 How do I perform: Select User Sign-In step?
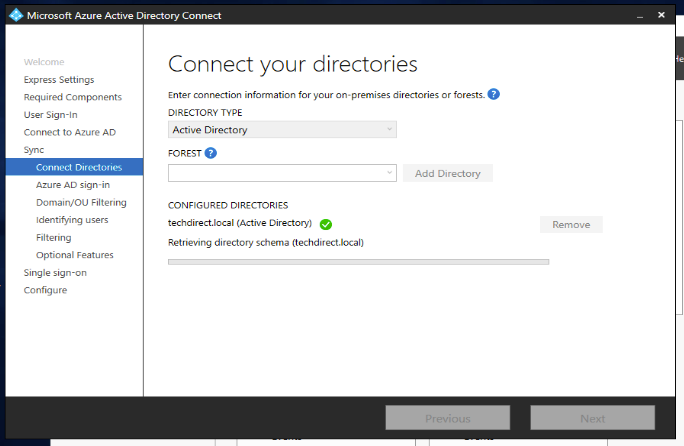[51, 115]
